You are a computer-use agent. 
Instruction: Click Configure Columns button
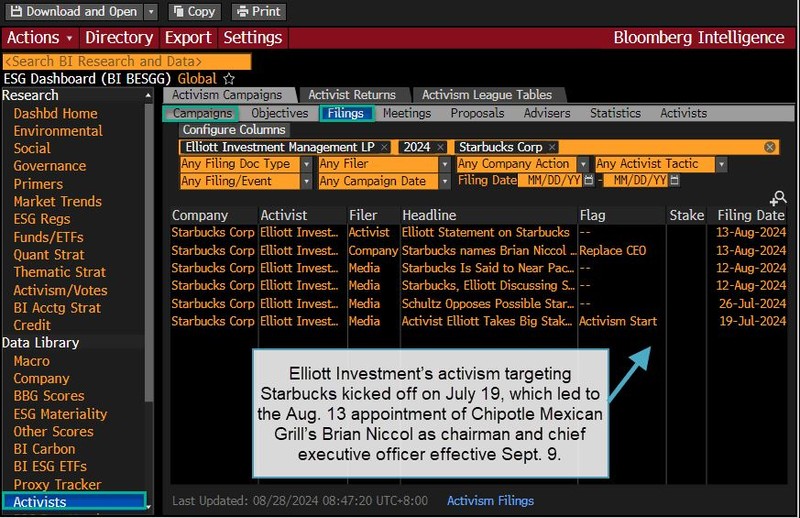pyautogui.click(x=234, y=130)
